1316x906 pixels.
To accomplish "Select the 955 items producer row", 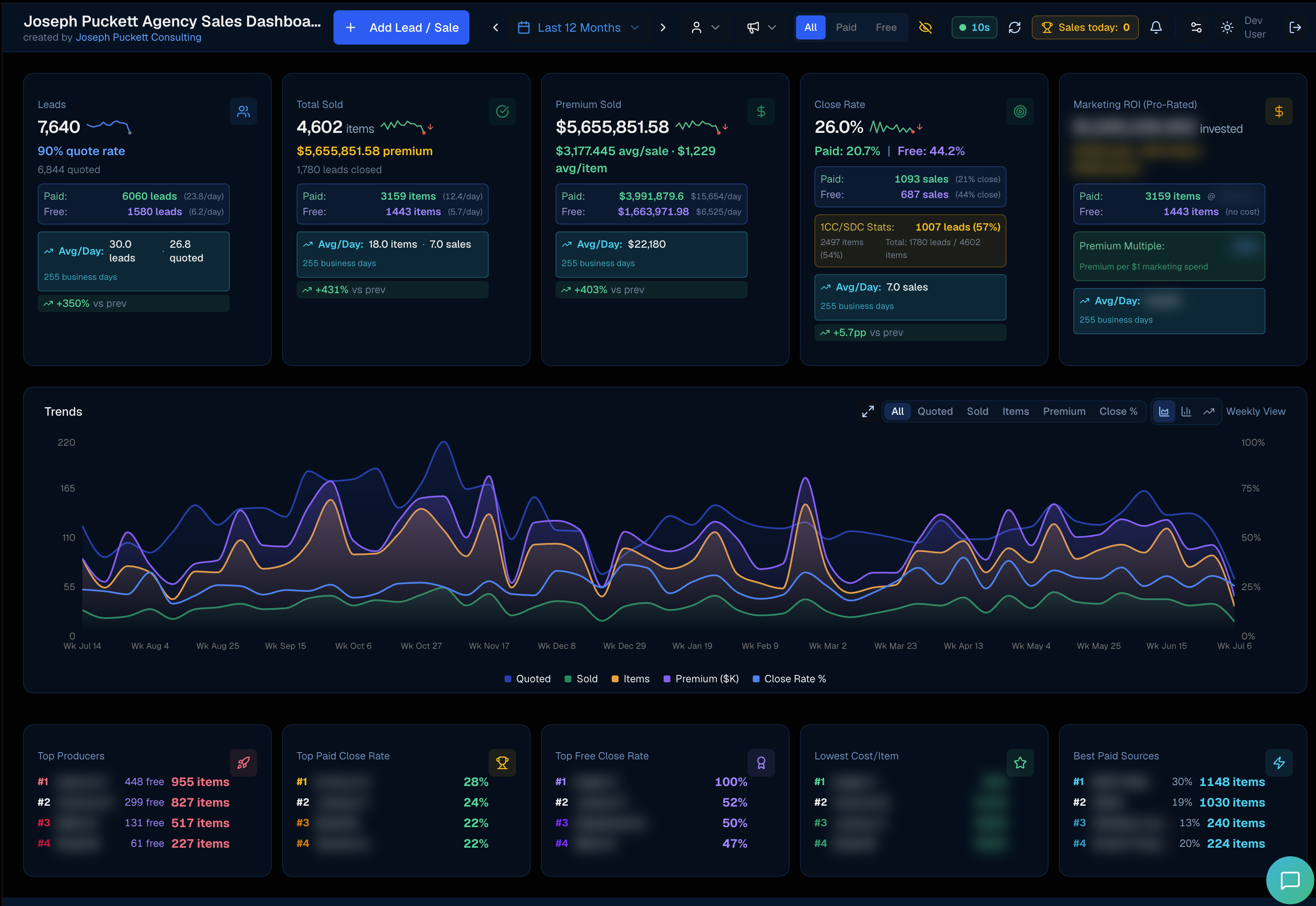I will tap(133, 782).
